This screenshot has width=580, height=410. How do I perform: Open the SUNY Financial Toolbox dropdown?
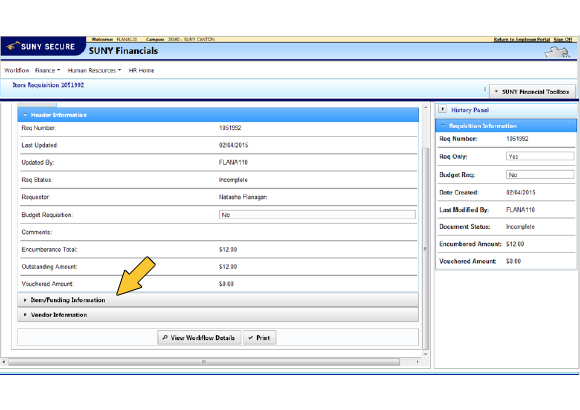[x=532, y=91]
